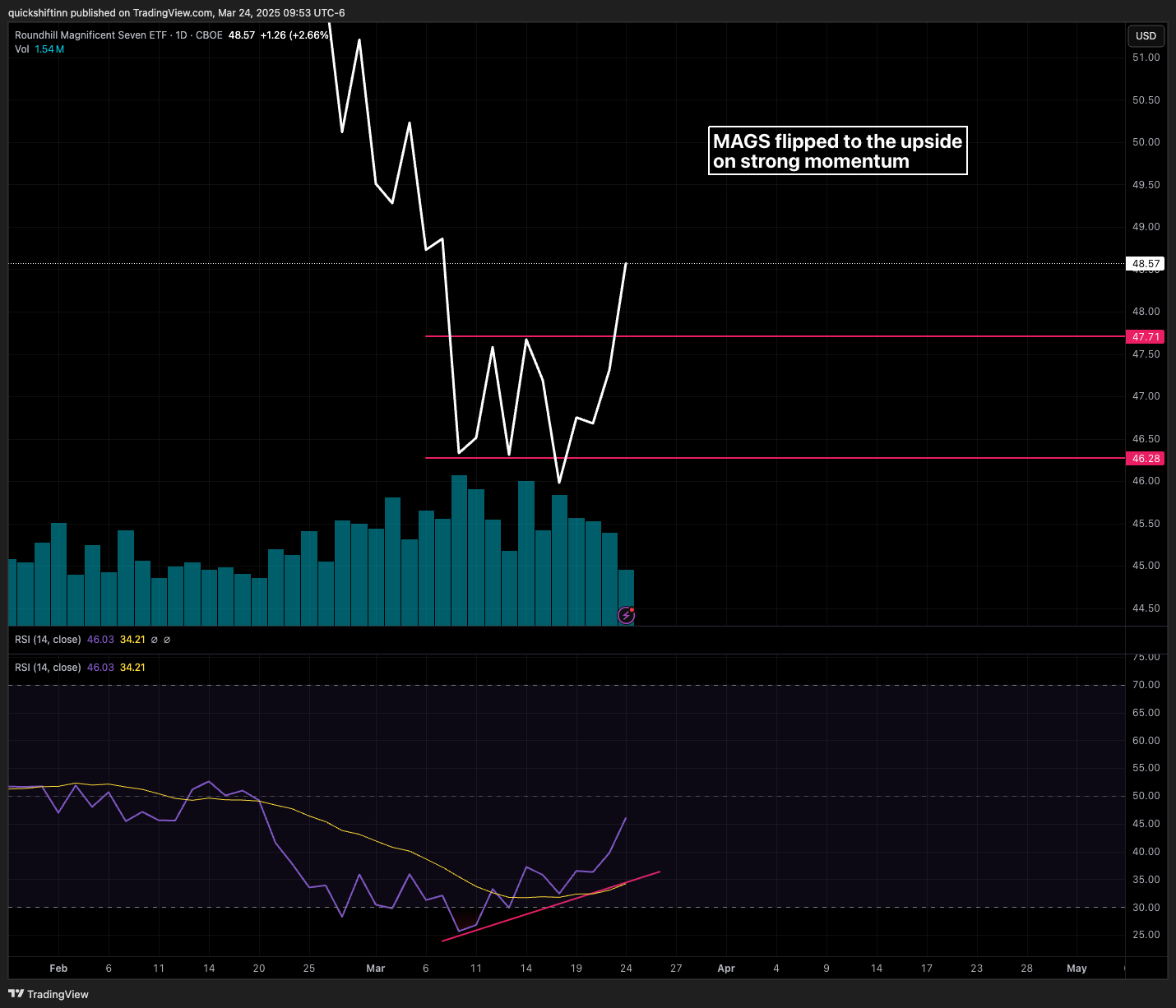The height and width of the screenshot is (1008, 1176).
Task: Click the 51.00 price scale value
Action: [1146, 58]
